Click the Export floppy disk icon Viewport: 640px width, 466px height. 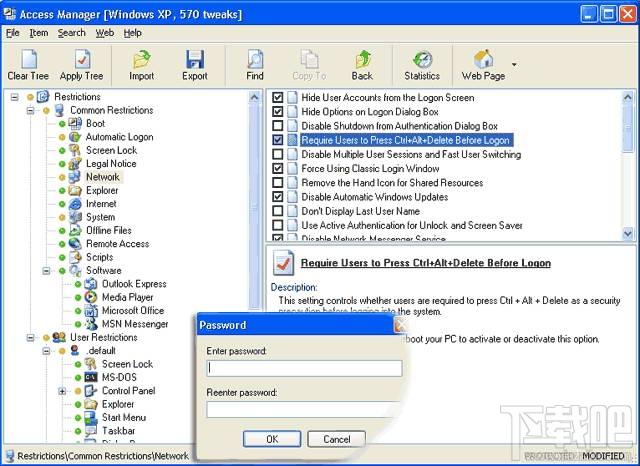[x=195, y=60]
